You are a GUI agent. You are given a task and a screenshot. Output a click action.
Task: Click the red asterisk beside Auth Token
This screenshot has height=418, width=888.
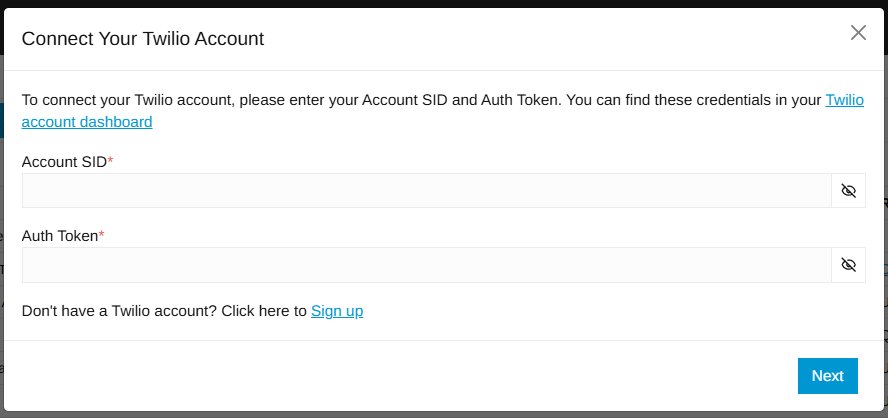[102, 234]
